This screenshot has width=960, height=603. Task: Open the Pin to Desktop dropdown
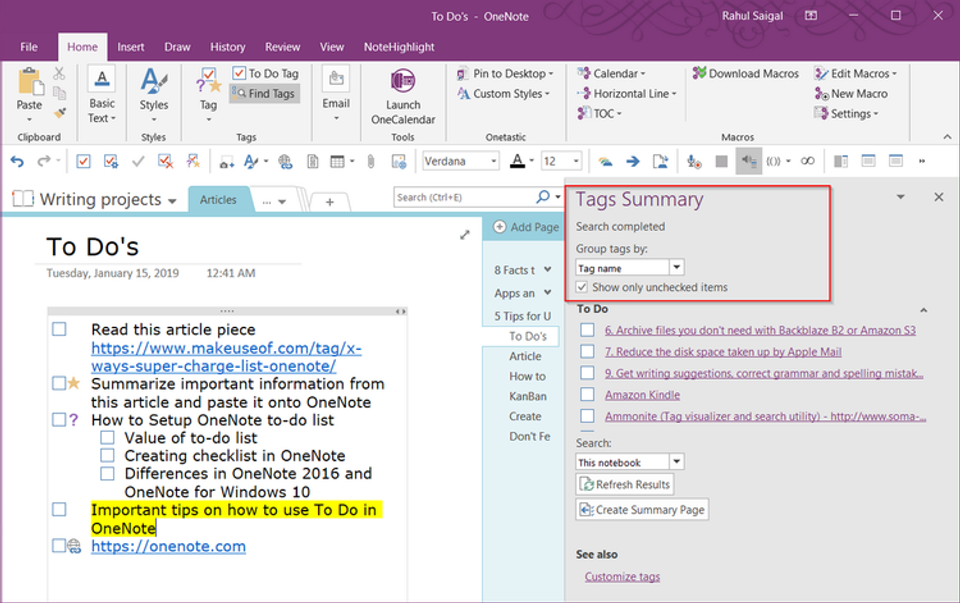[x=504, y=73]
